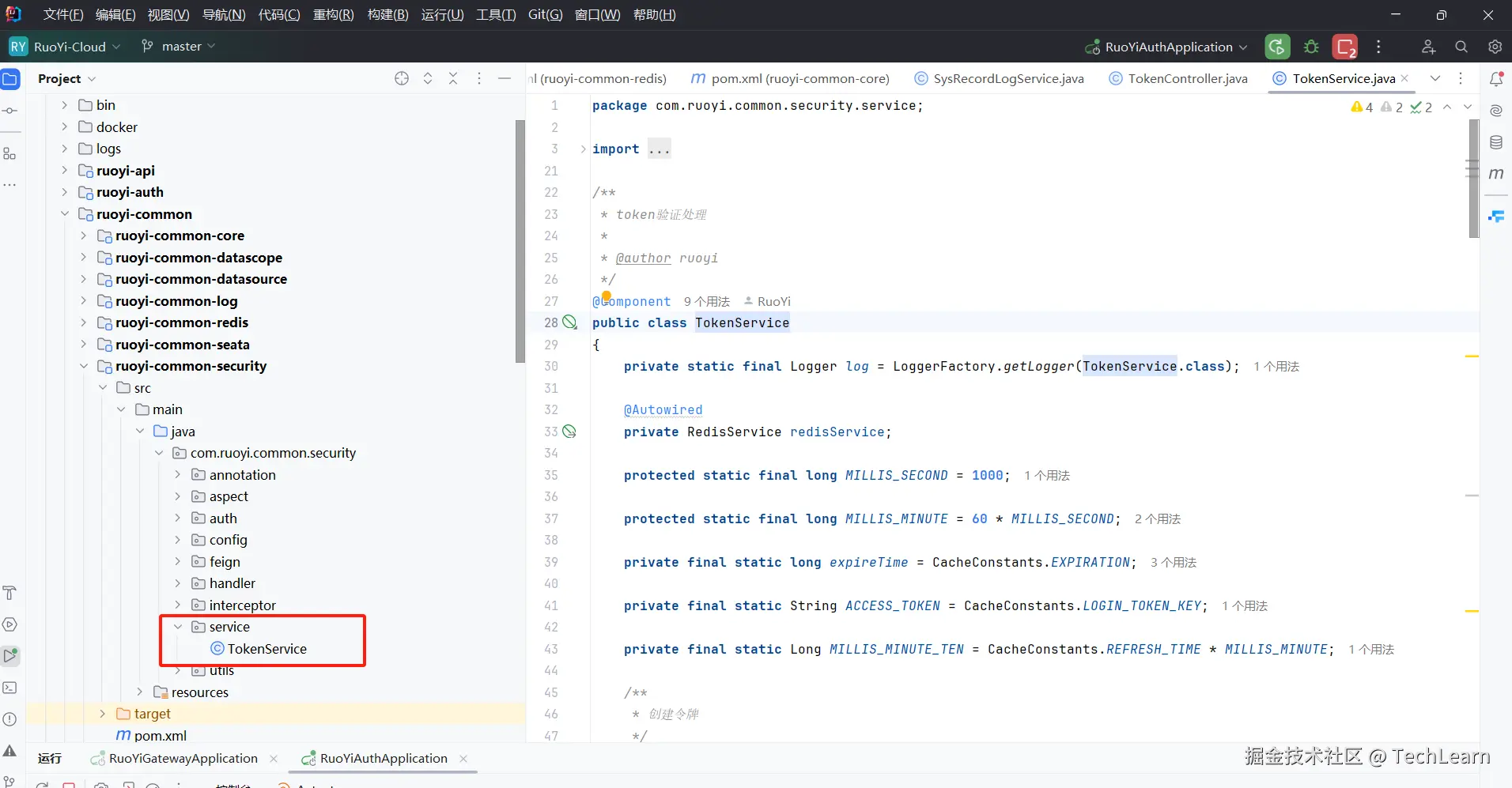
Task: Open the Notifications panel
Action: 1496,79
